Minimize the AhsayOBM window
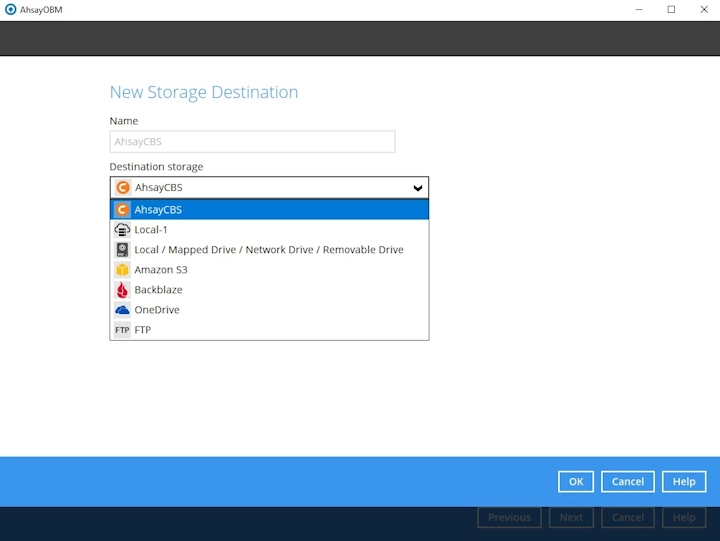Screen dimensions: 720x541 [639, 10]
